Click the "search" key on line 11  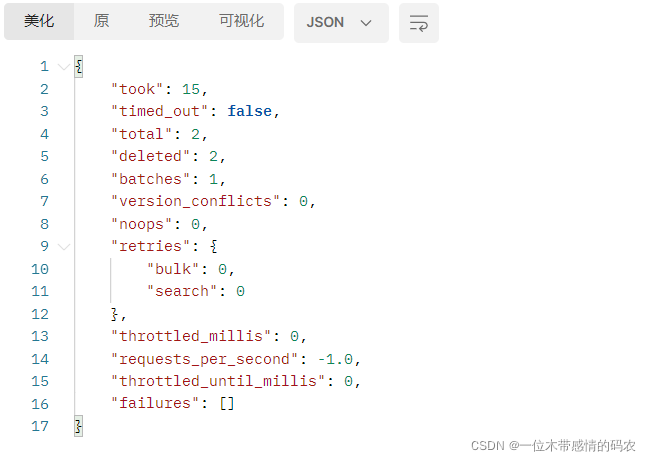click(x=182, y=291)
